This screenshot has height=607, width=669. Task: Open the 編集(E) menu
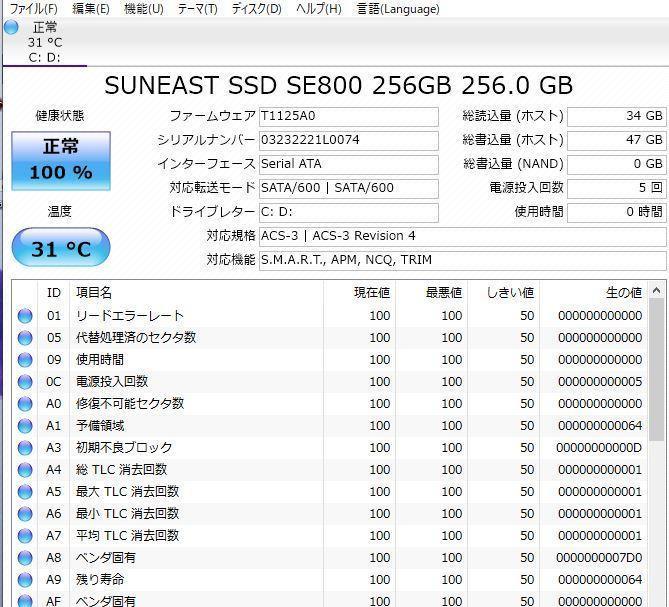point(91,9)
